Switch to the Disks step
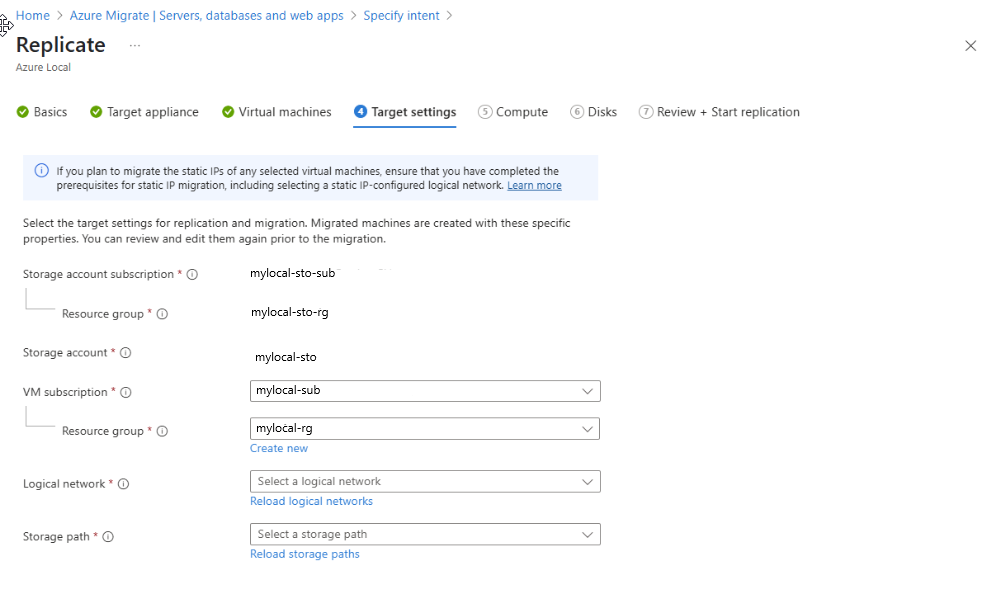The image size is (984, 615). (x=594, y=112)
